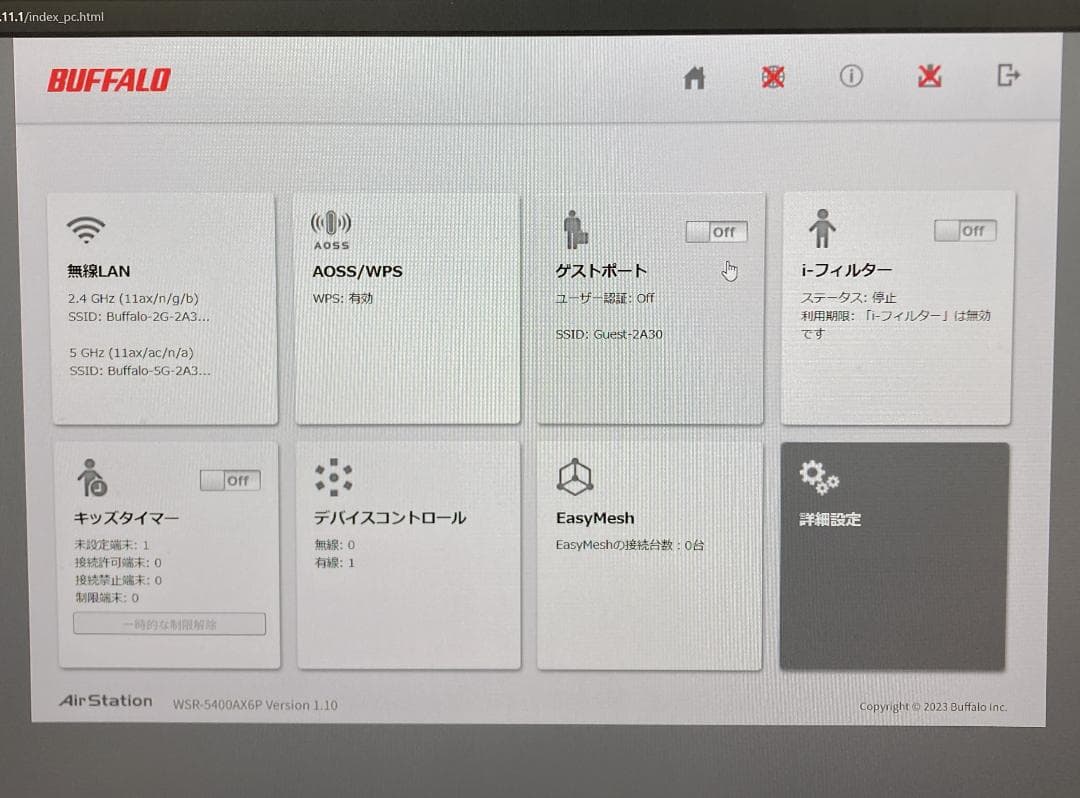Go to the home screen via house icon
The width and height of the screenshot is (1080, 798).
(x=694, y=76)
